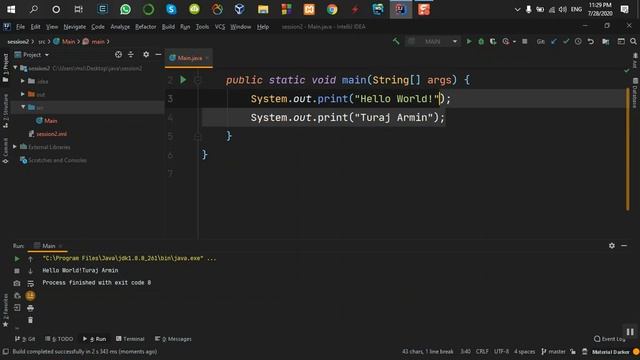
Task: Click the Git rollback undo arrow
Action: pyautogui.click(x=591, y=41)
